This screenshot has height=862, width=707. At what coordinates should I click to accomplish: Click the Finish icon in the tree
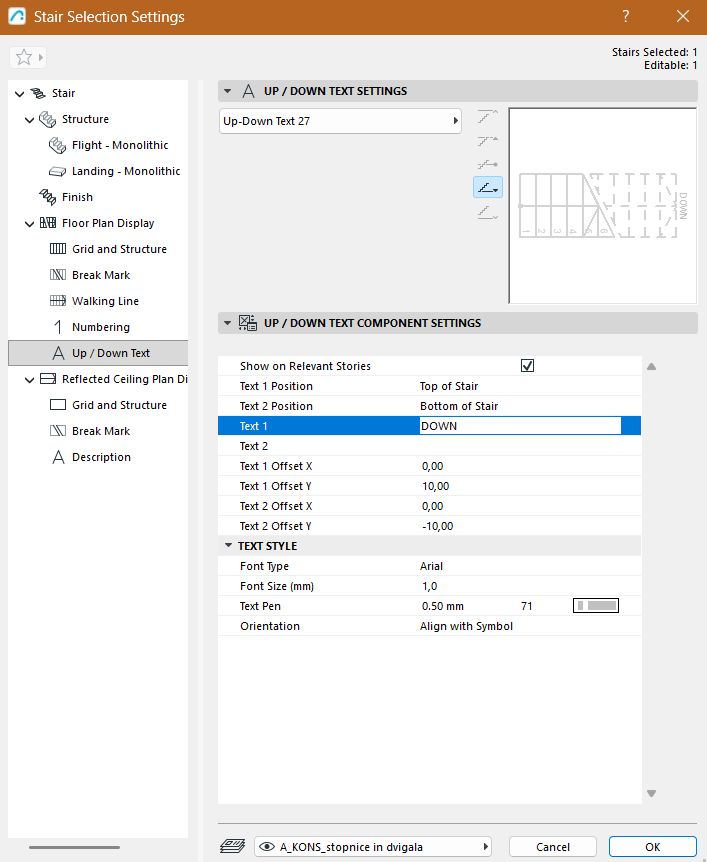point(47,197)
